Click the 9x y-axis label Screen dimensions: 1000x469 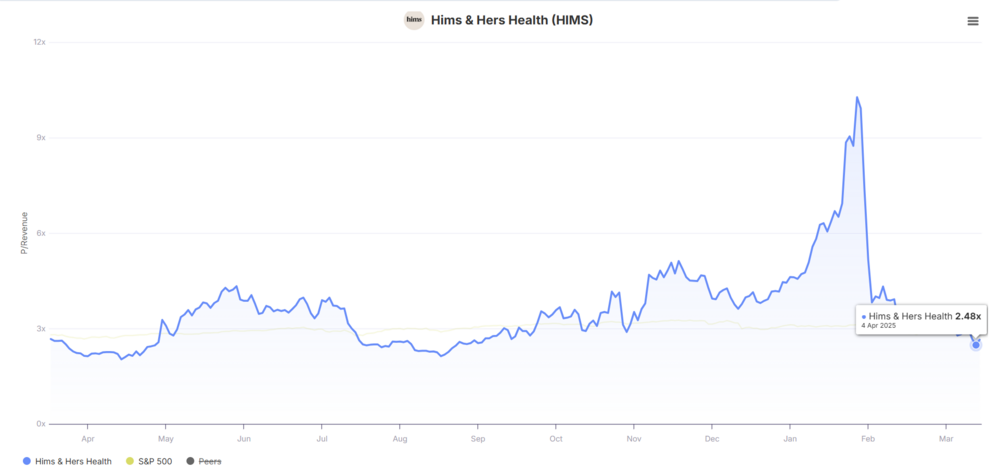tap(41, 138)
